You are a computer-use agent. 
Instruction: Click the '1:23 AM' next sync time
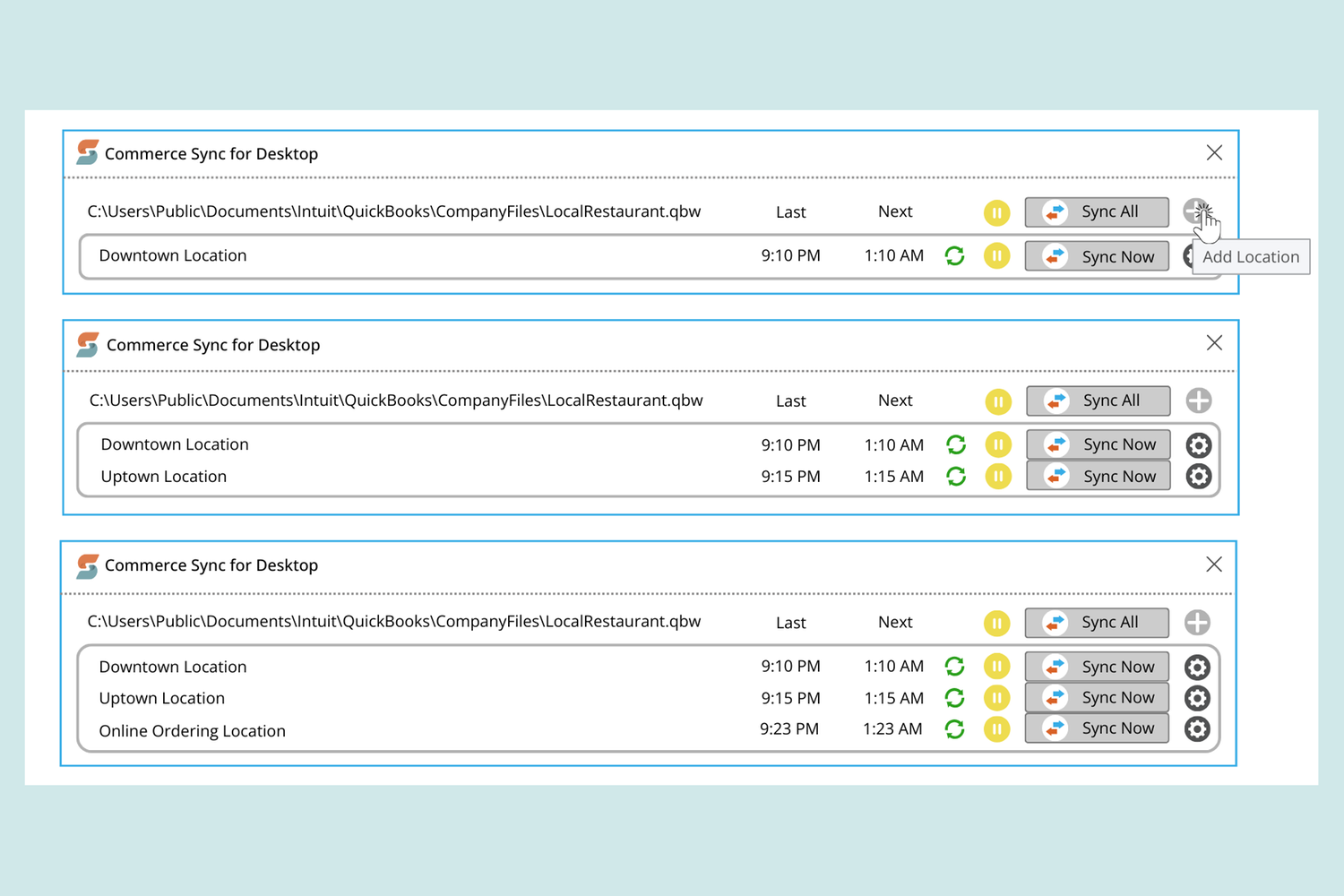(x=892, y=729)
